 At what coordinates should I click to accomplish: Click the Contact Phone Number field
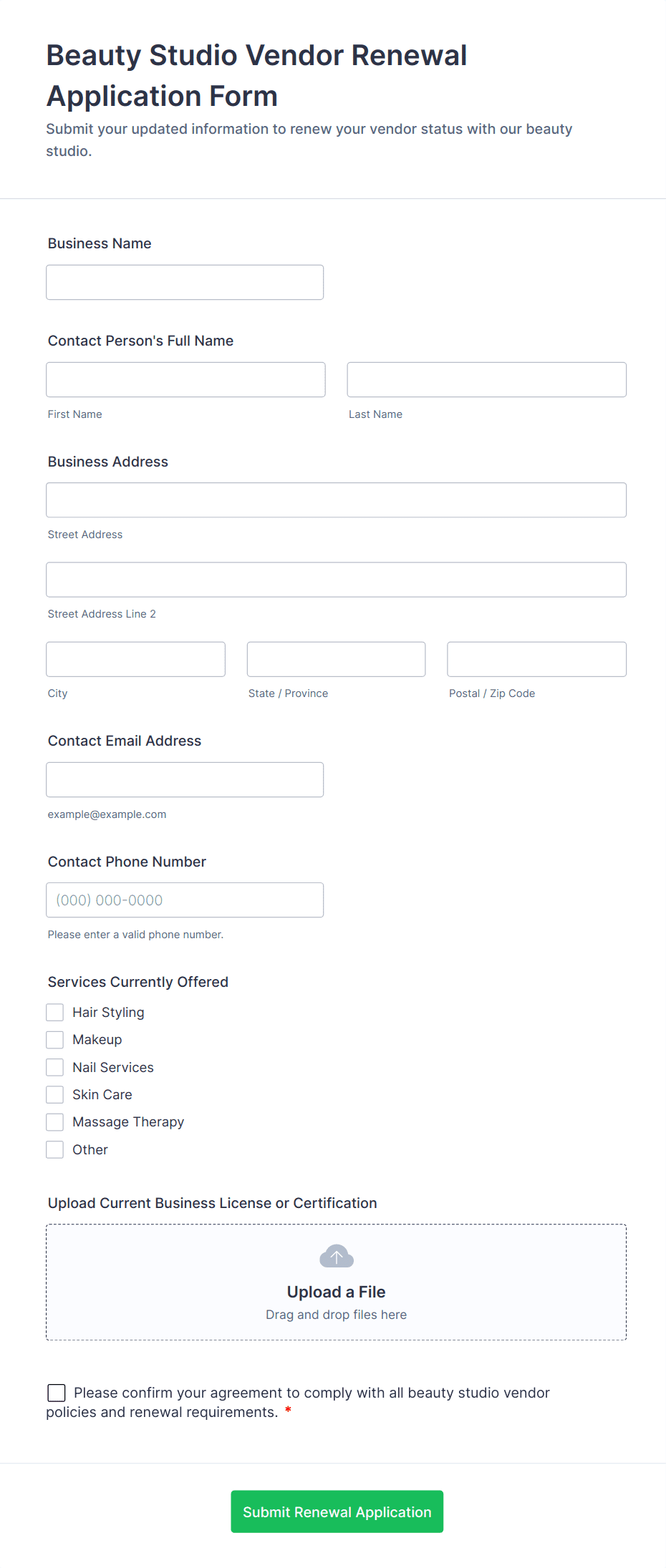[x=185, y=900]
